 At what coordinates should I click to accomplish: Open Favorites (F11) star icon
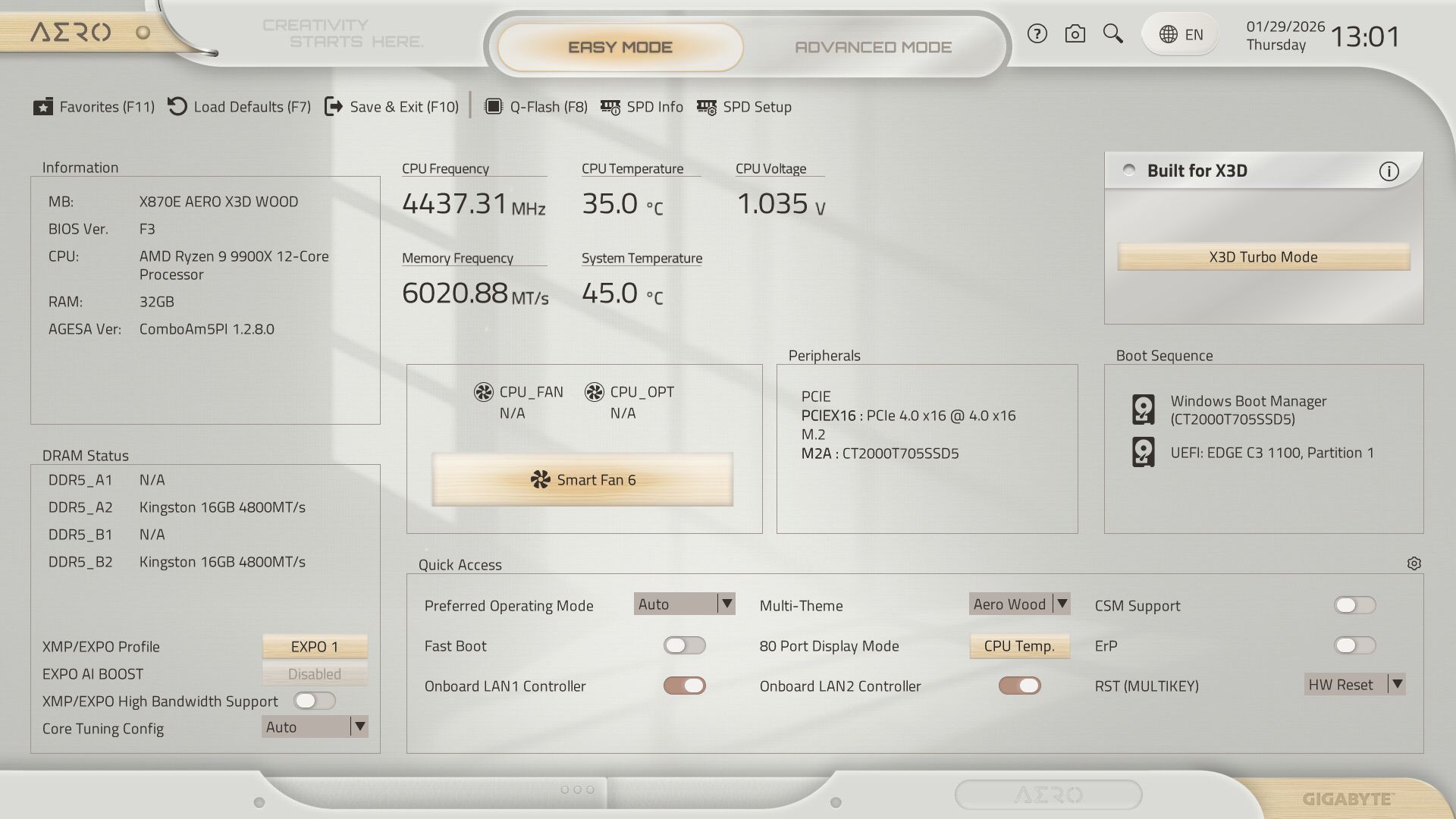point(43,107)
